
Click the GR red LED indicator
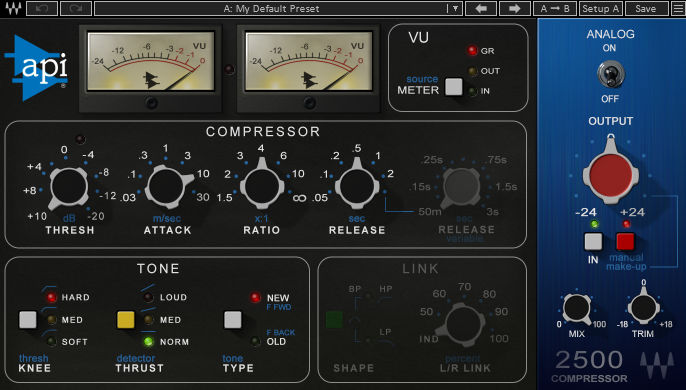[472, 51]
